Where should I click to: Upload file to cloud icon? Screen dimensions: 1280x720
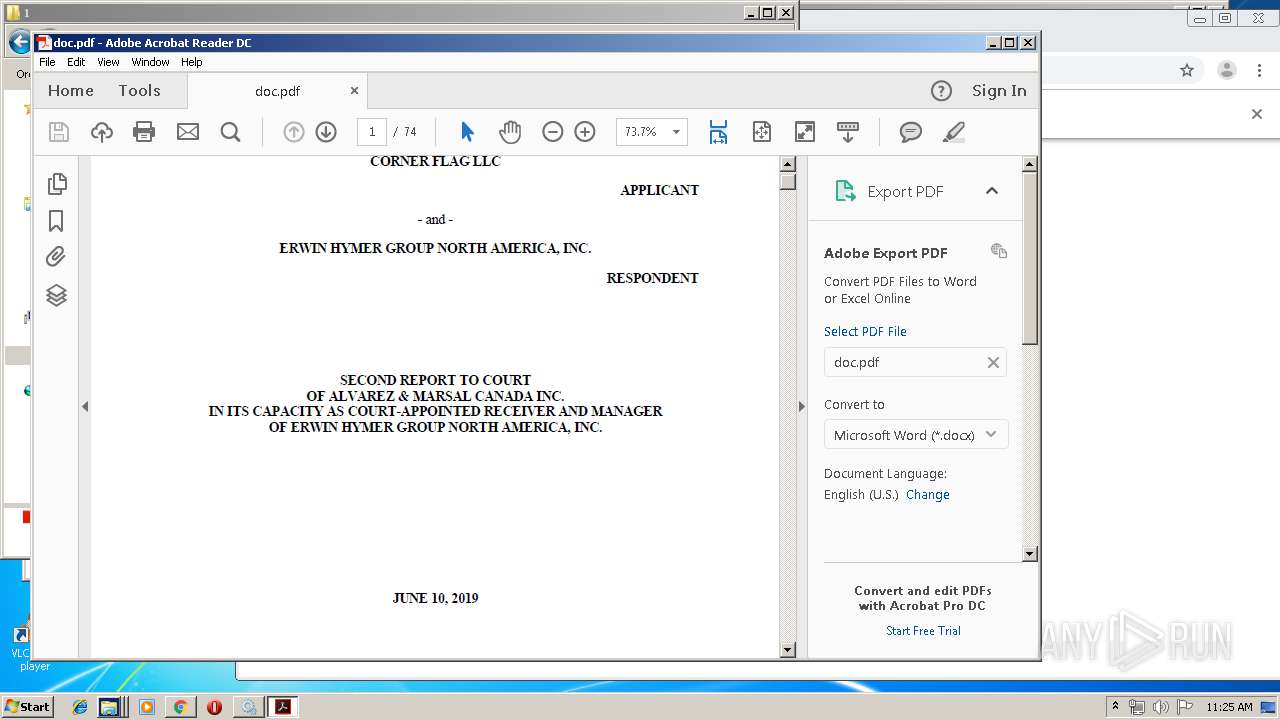coord(102,132)
